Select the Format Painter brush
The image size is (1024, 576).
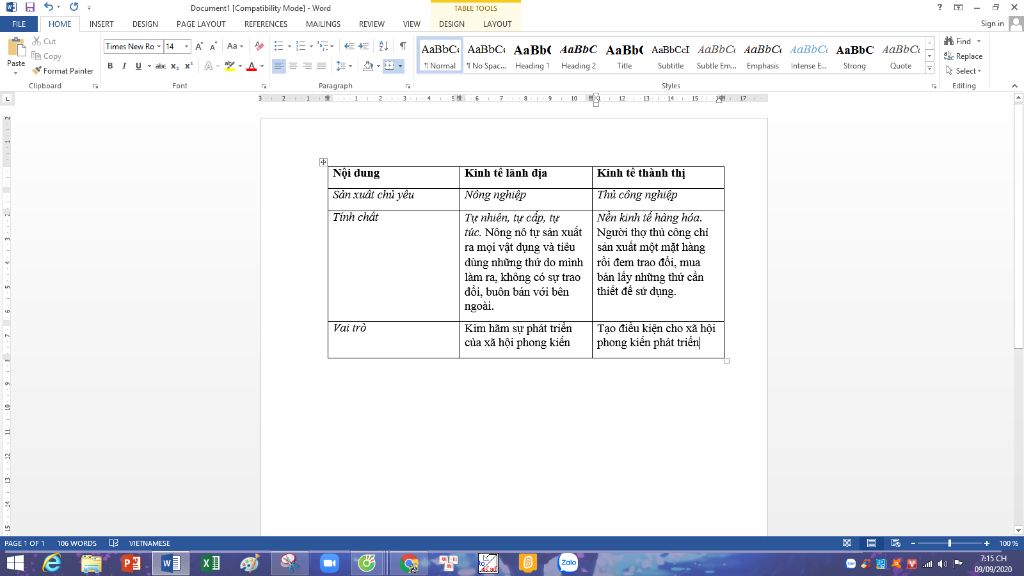(x=62, y=71)
